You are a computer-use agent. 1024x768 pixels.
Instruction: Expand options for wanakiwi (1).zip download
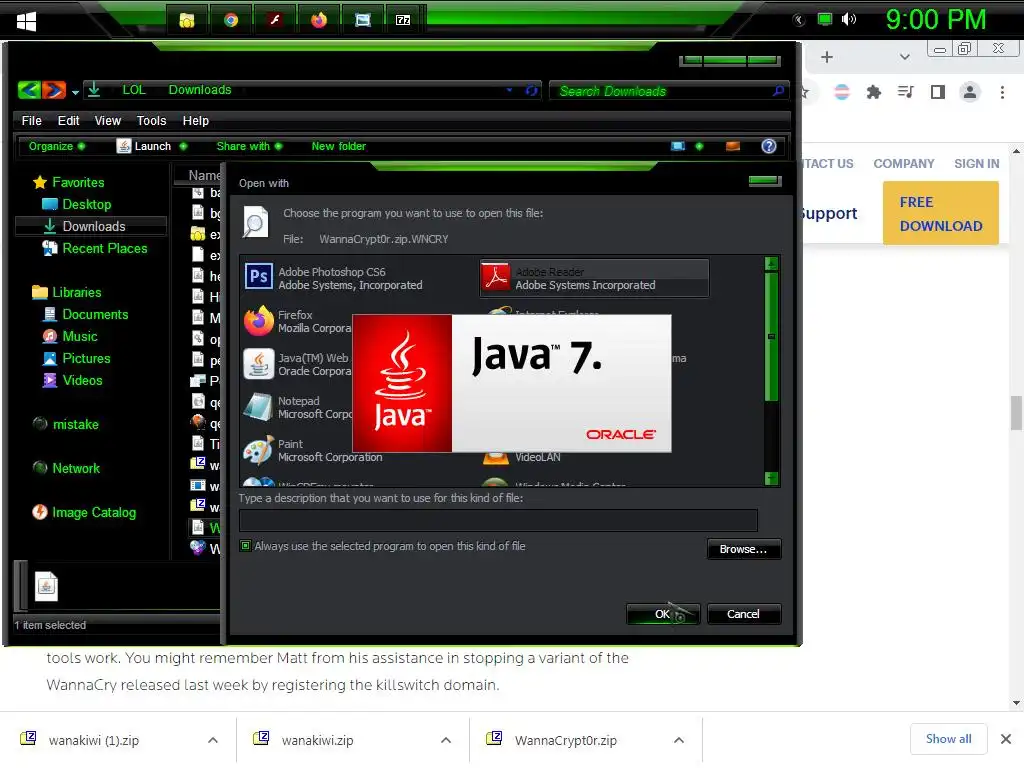[x=213, y=740]
